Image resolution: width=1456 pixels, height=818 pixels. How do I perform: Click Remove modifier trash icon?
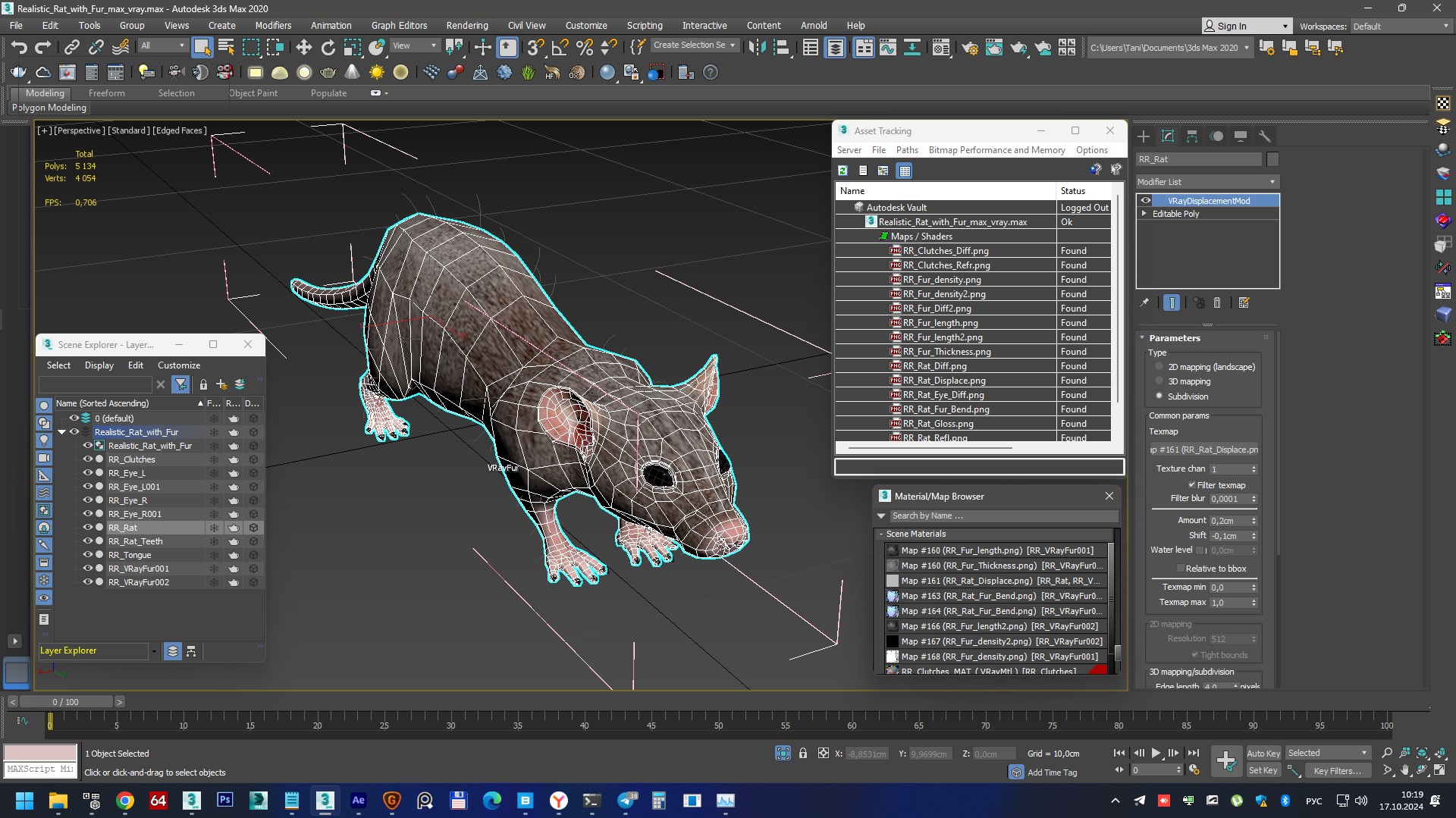pos(1217,302)
